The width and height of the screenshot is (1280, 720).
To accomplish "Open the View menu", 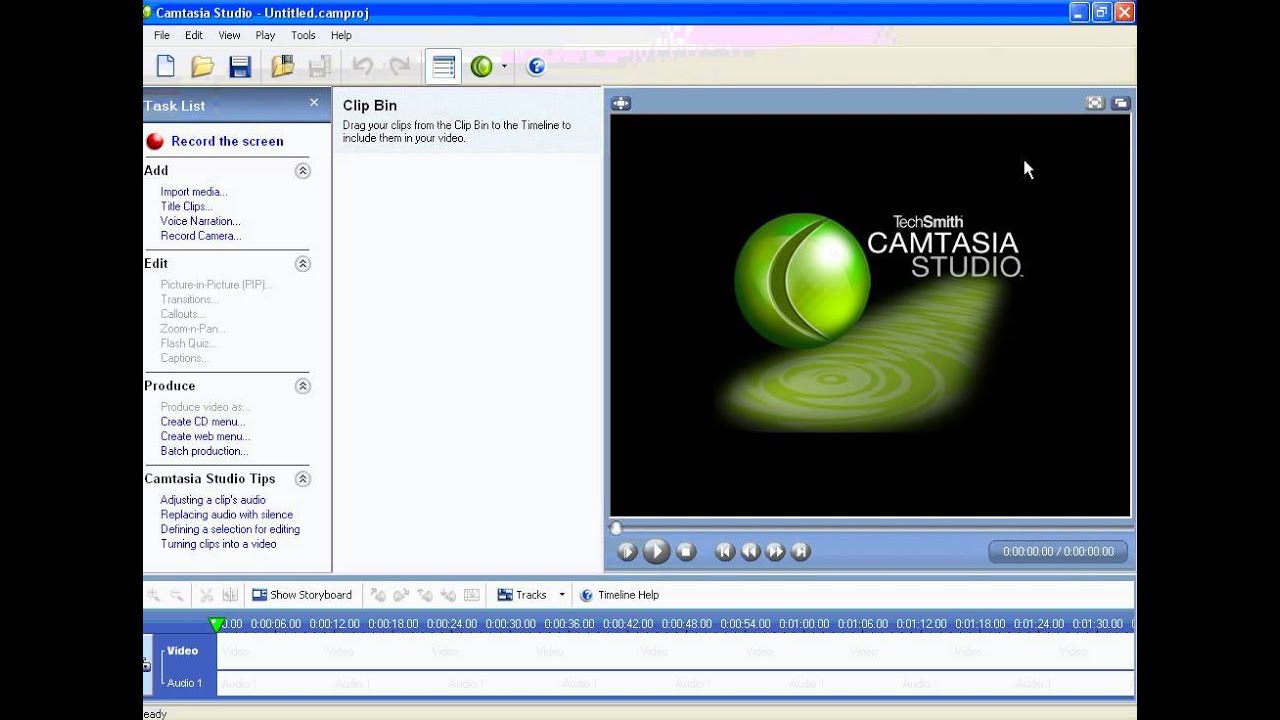I will (x=230, y=35).
